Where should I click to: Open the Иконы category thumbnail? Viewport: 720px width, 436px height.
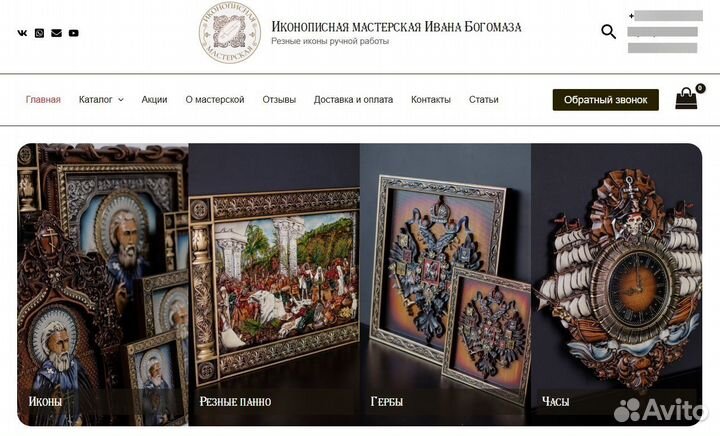tap(103, 285)
